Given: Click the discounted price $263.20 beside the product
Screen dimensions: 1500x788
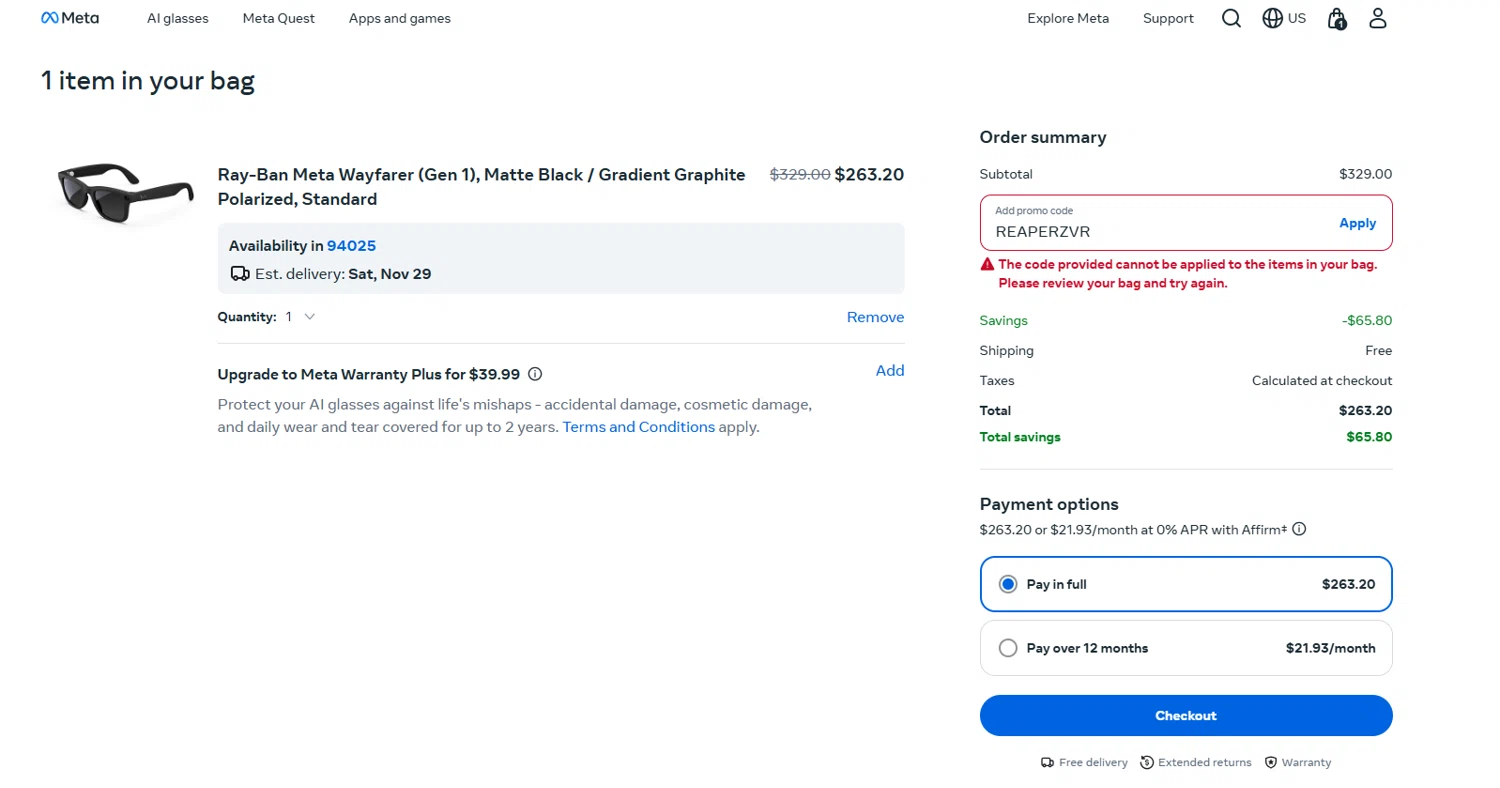Looking at the screenshot, I should (x=869, y=174).
